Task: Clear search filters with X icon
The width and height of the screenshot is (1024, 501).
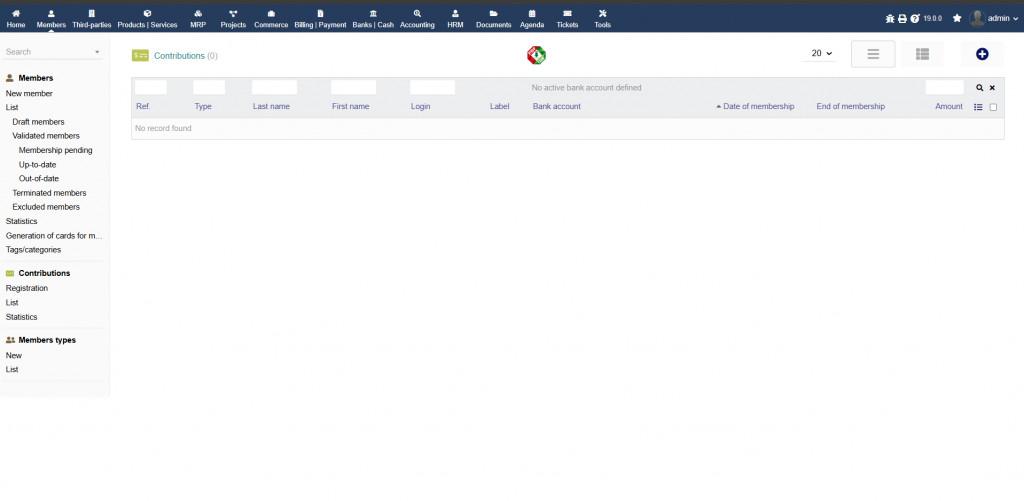Action: point(992,88)
